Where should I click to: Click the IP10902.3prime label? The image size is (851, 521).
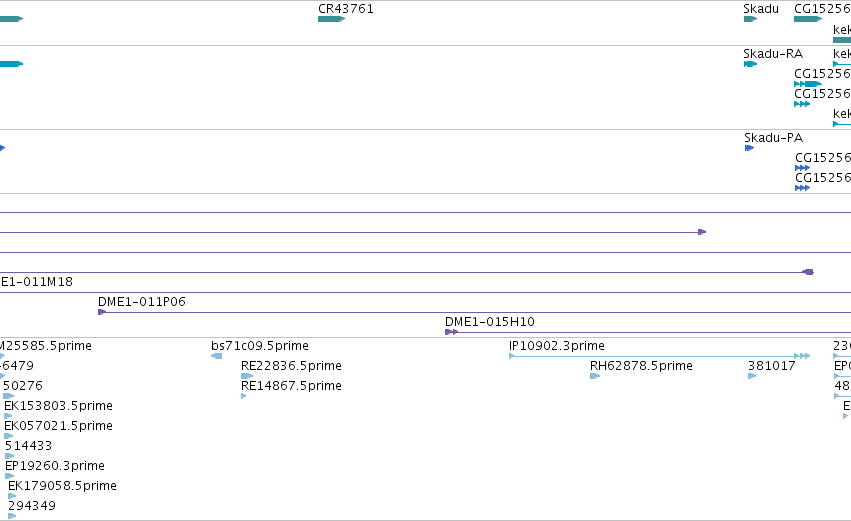pyautogui.click(x=557, y=346)
